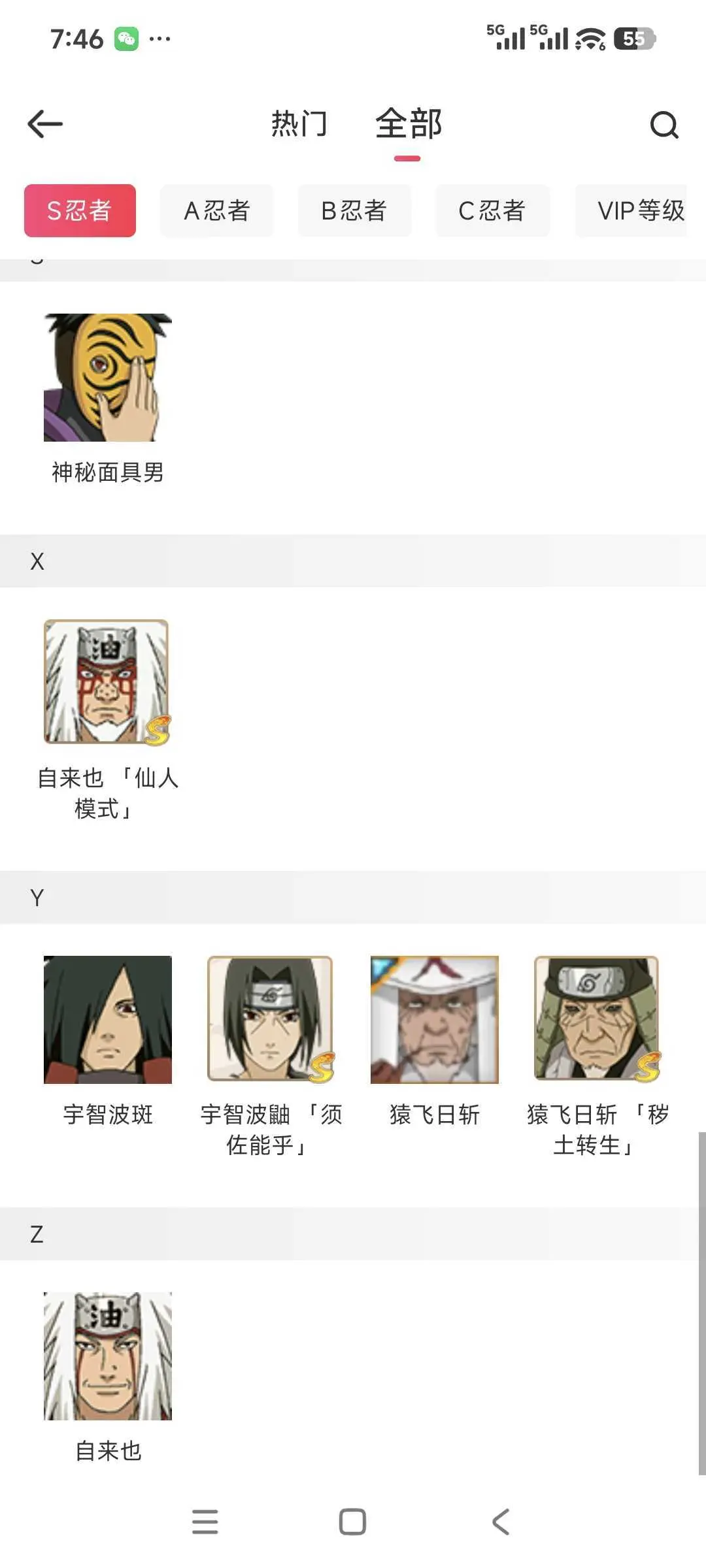Open the 自来也 portrait under Z
Screen dimensions: 706x1568
(x=108, y=1356)
